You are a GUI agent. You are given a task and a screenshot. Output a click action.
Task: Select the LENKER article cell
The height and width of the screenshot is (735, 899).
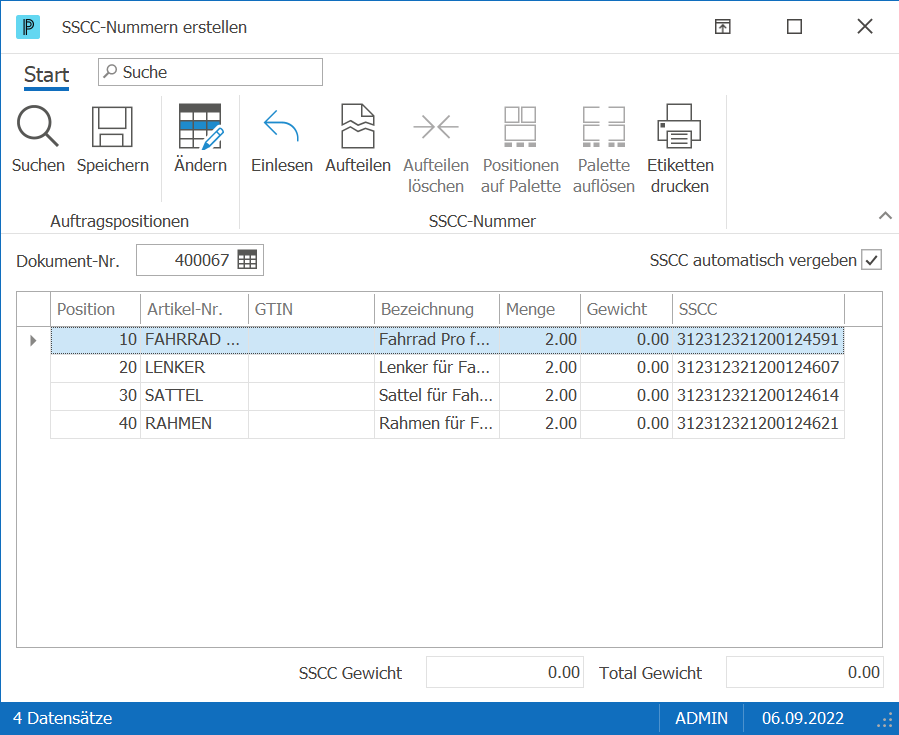click(194, 368)
